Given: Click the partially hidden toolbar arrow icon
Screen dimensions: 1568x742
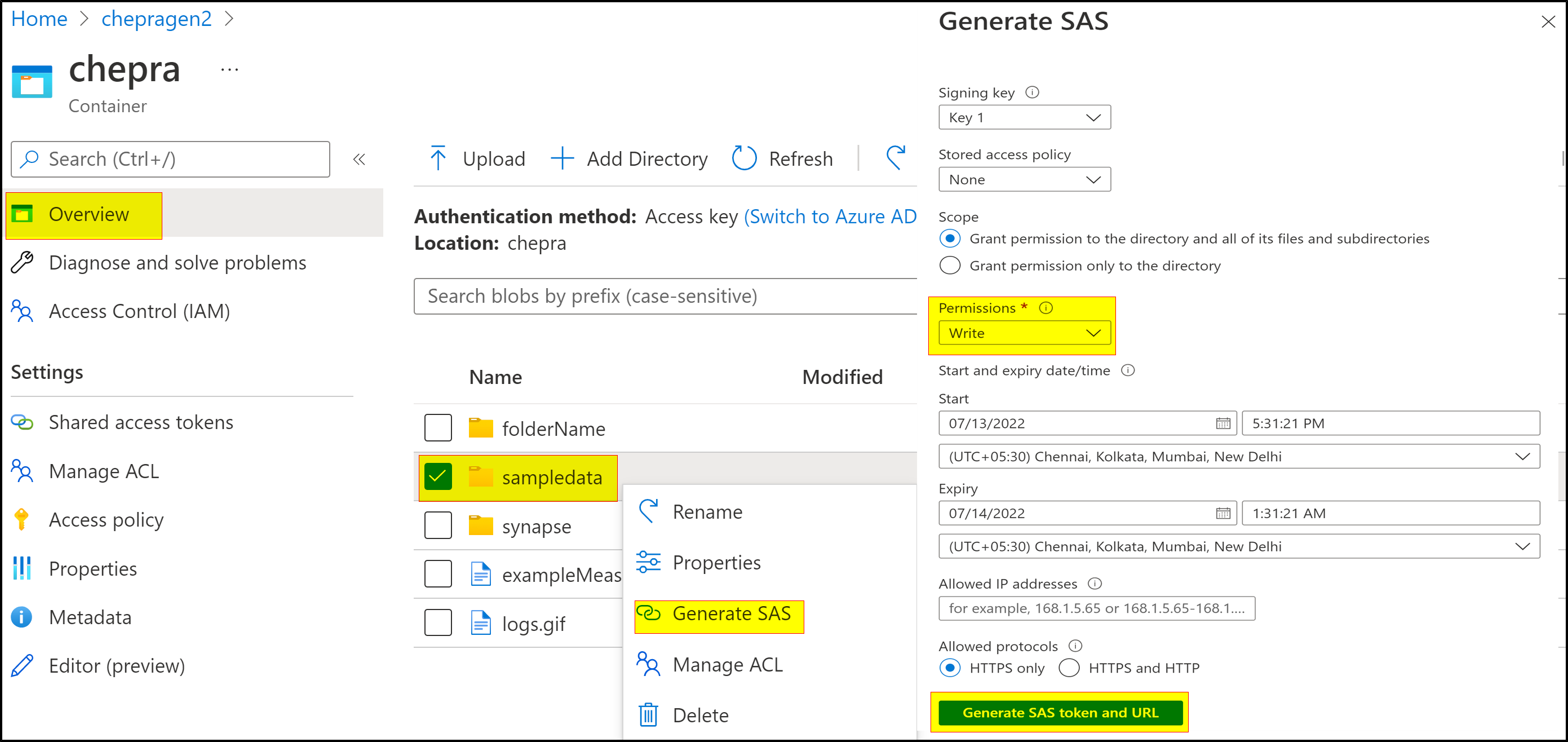Looking at the screenshot, I should pyautogui.click(x=896, y=157).
